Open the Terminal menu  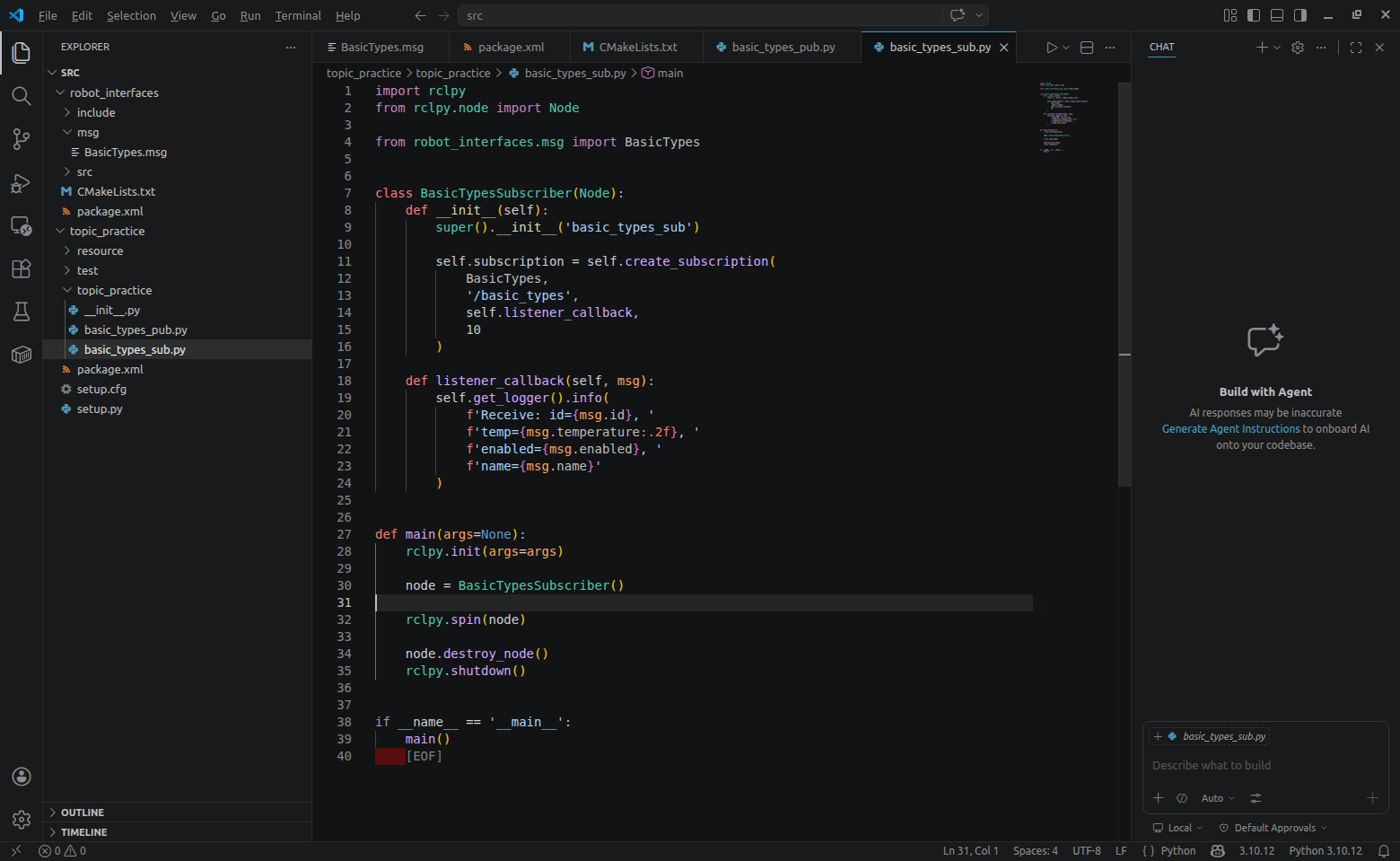coord(298,15)
